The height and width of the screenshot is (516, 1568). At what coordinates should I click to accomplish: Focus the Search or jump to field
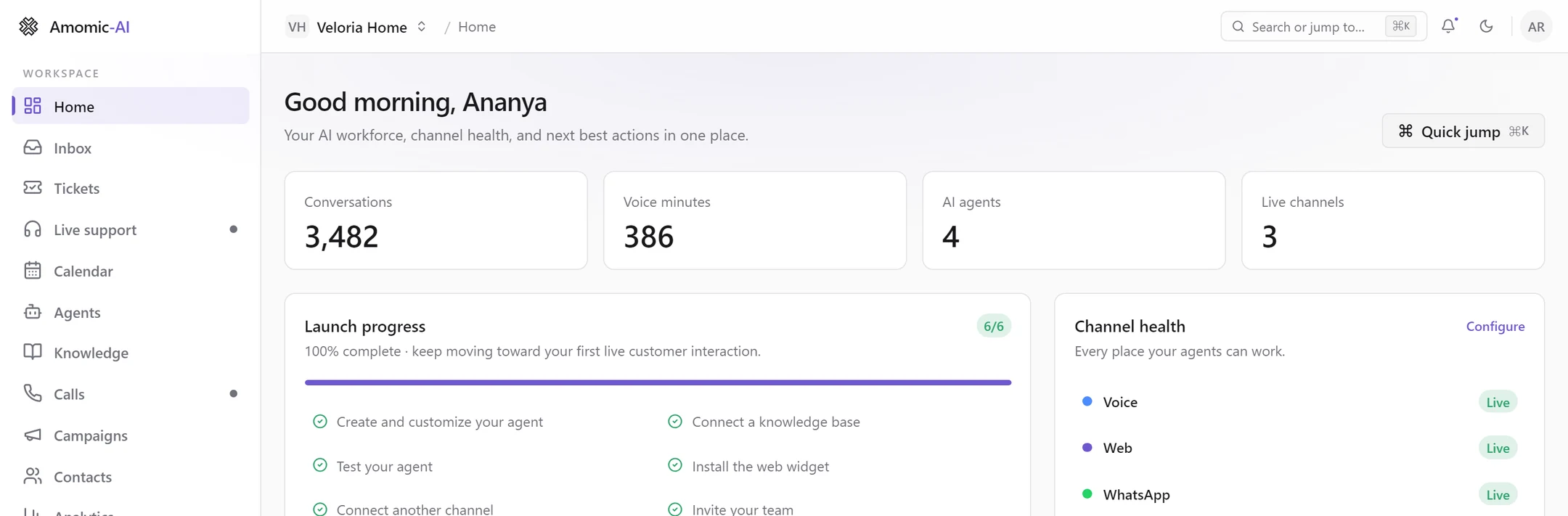click(x=1323, y=27)
